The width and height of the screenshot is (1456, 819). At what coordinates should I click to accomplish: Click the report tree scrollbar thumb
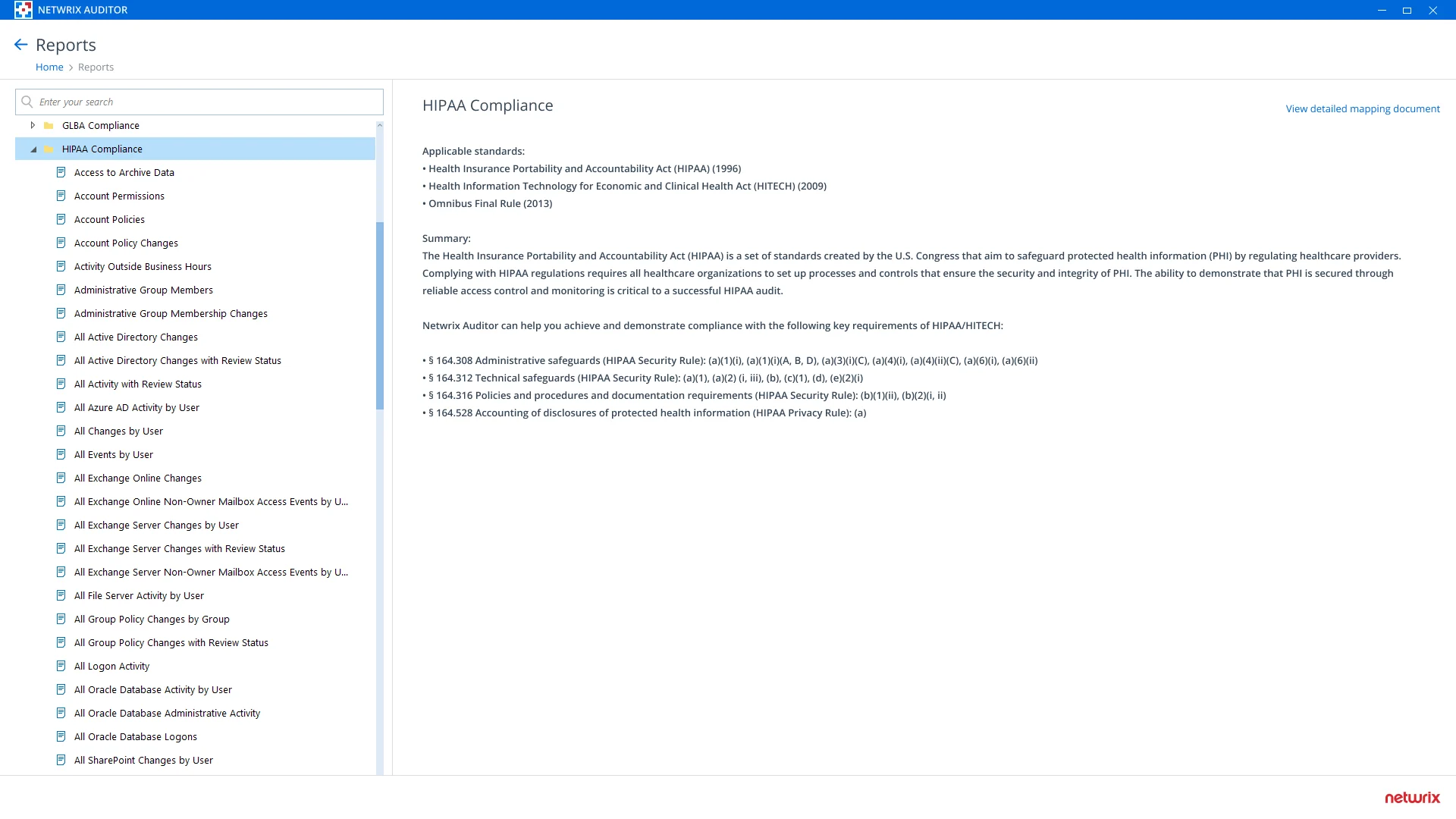point(380,315)
